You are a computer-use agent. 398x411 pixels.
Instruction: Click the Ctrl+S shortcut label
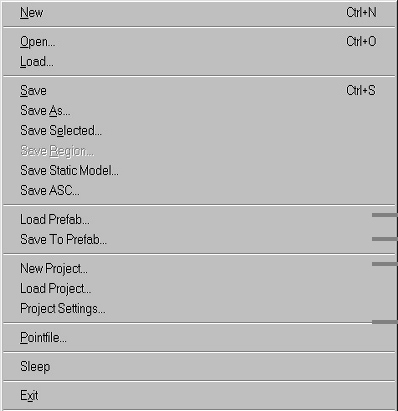pyautogui.click(x=361, y=91)
